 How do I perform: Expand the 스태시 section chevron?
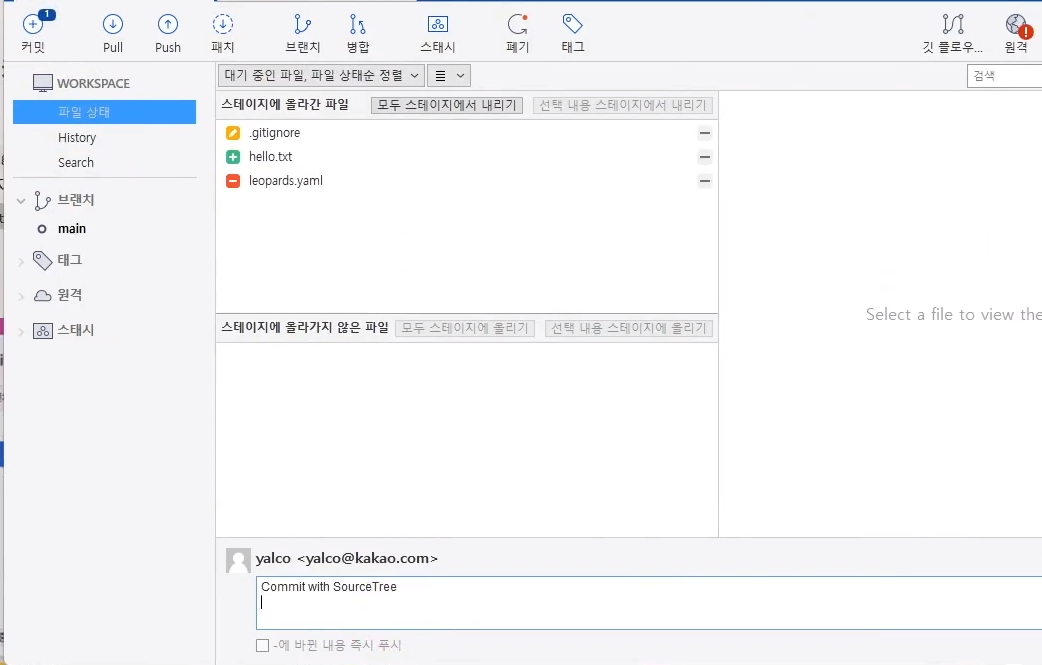[x=21, y=331]
